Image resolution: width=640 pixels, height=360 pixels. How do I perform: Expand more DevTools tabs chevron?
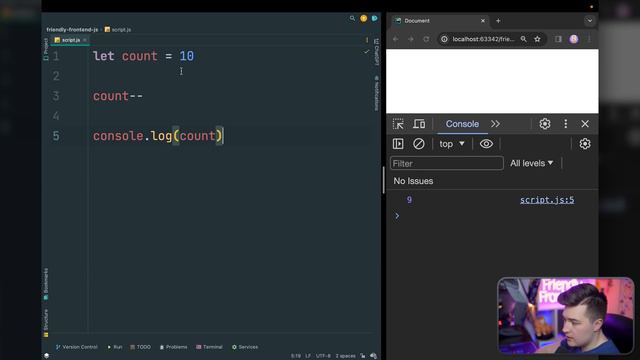click(495, 124)
